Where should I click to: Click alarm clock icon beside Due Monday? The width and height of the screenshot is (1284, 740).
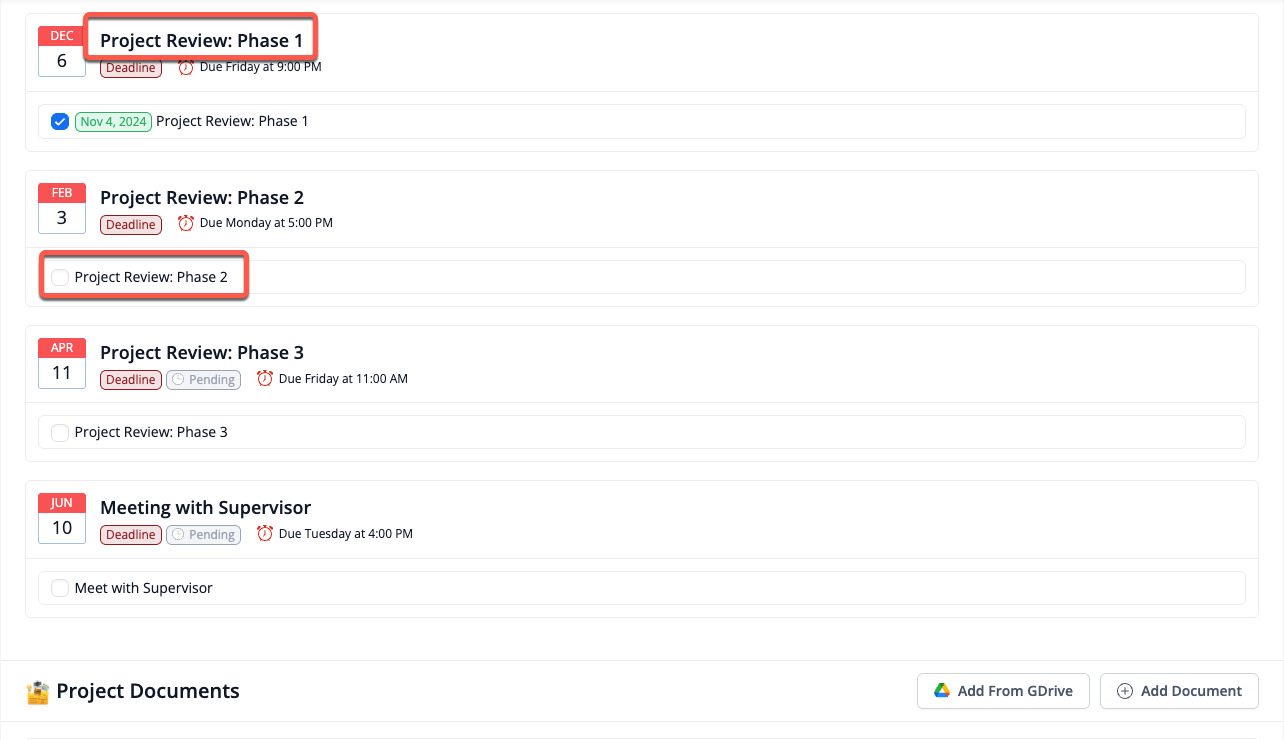tap(185, 224)
